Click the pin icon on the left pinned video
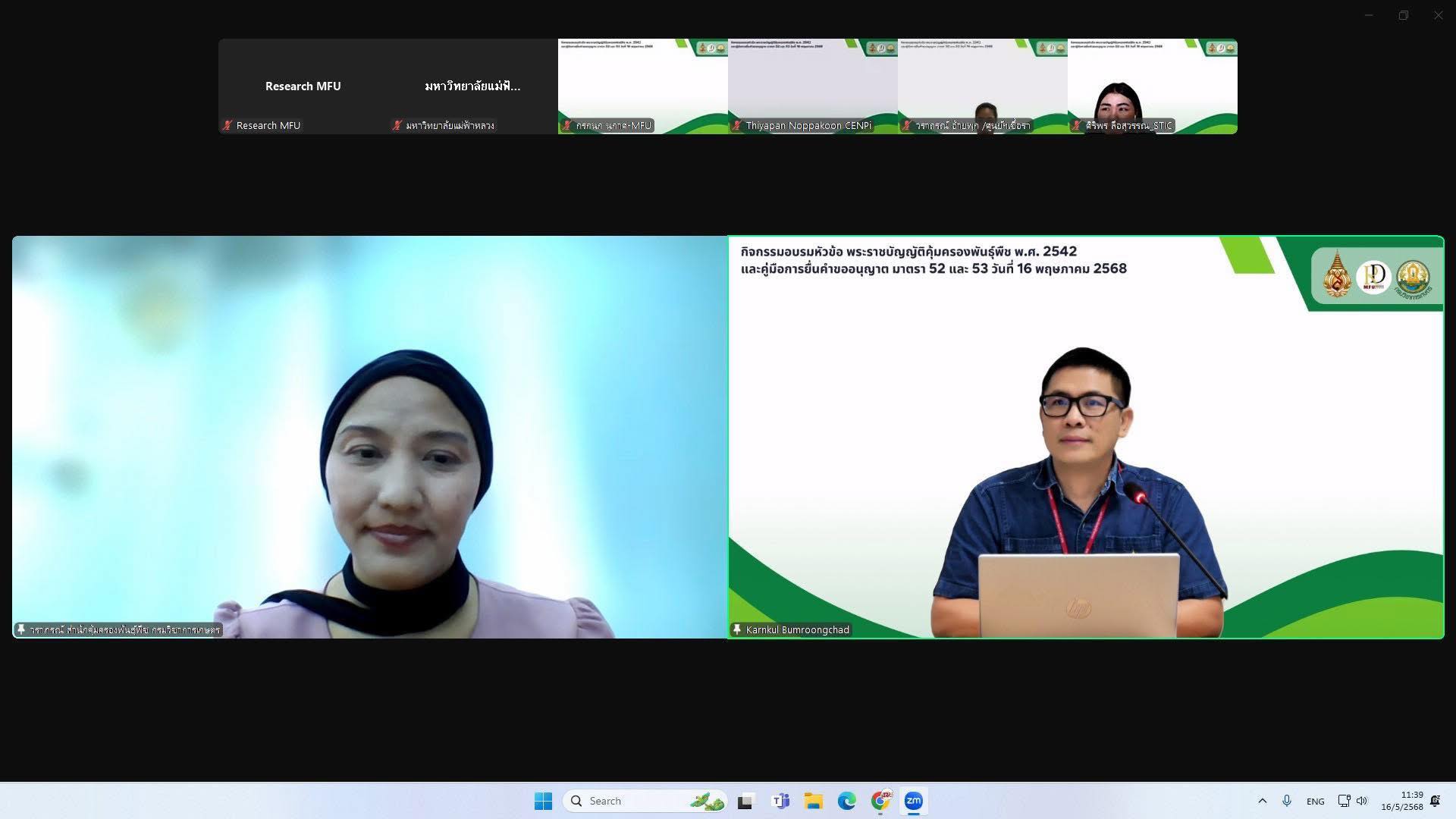The width and height of the screenshot is (1456, 819). (21, 629)
